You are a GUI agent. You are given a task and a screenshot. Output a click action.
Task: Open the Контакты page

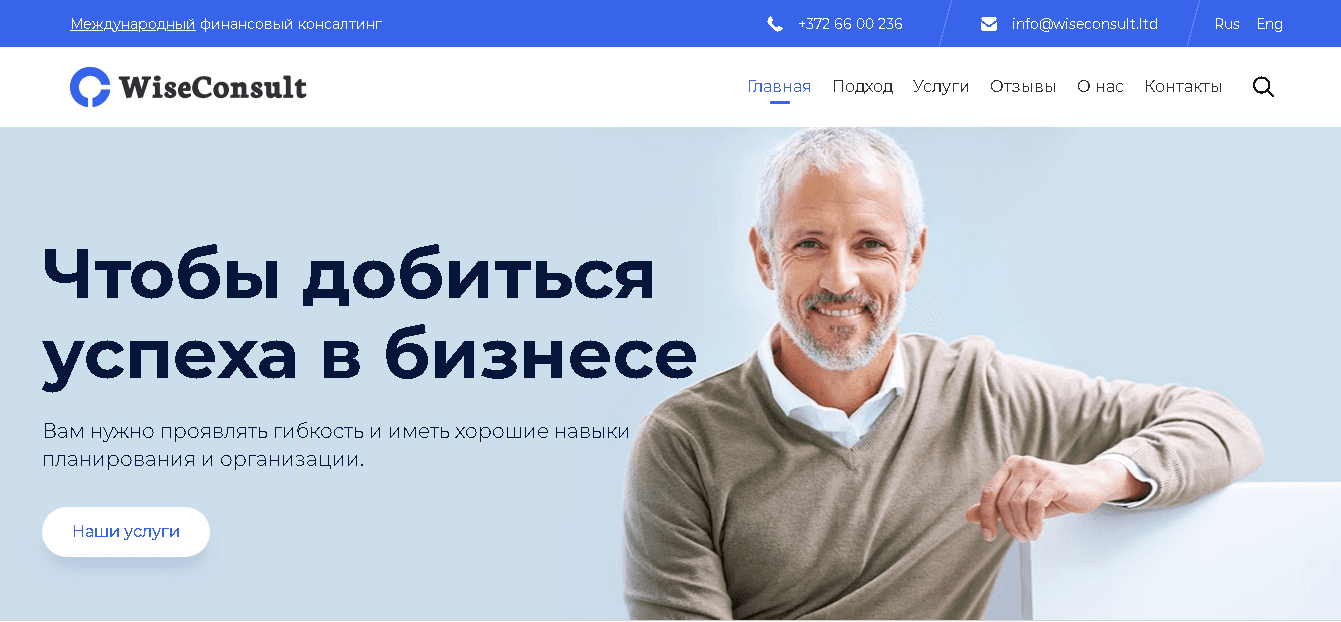coord(1183,87)
